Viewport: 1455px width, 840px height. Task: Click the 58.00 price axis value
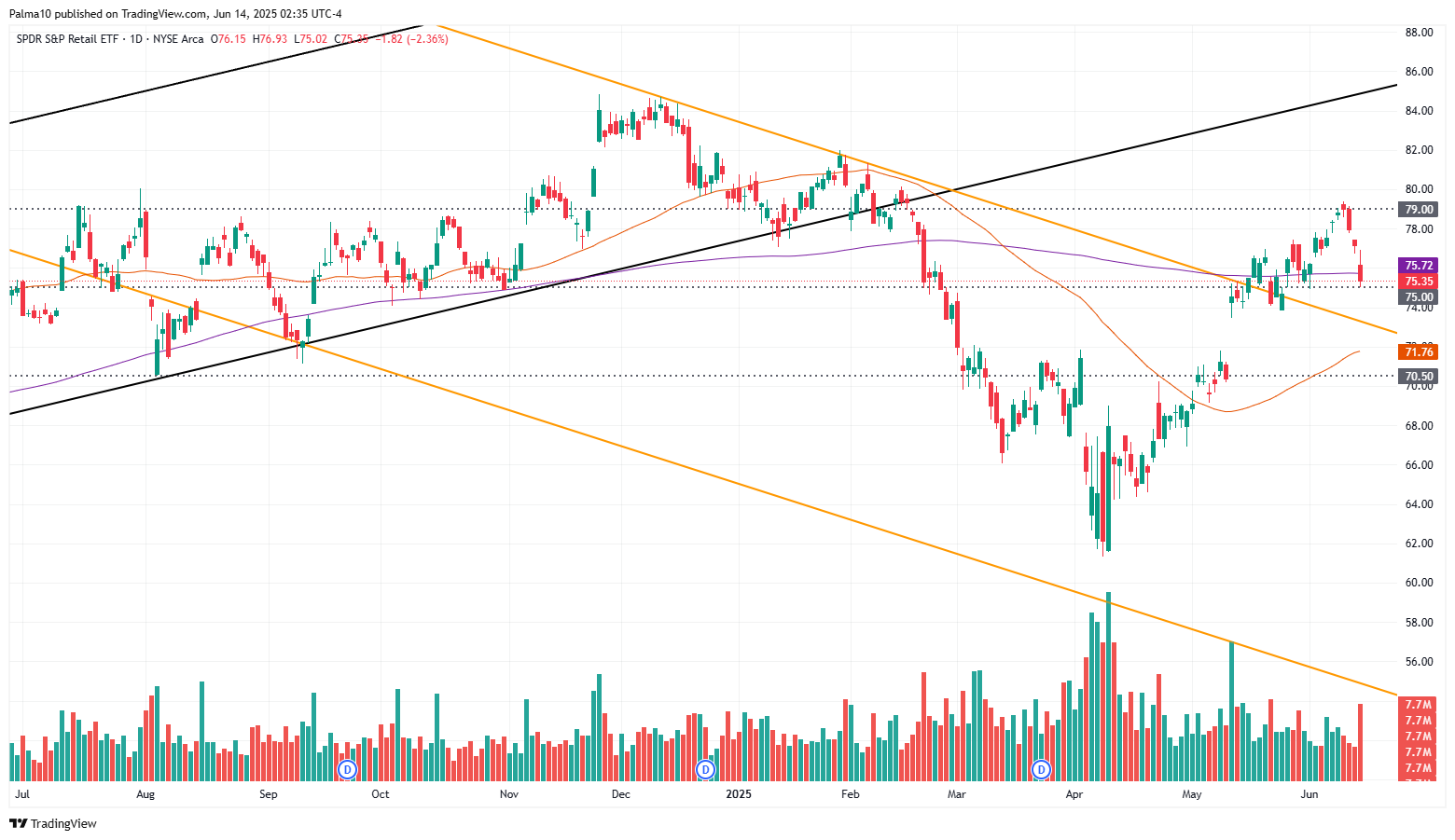pos(1419,623)
